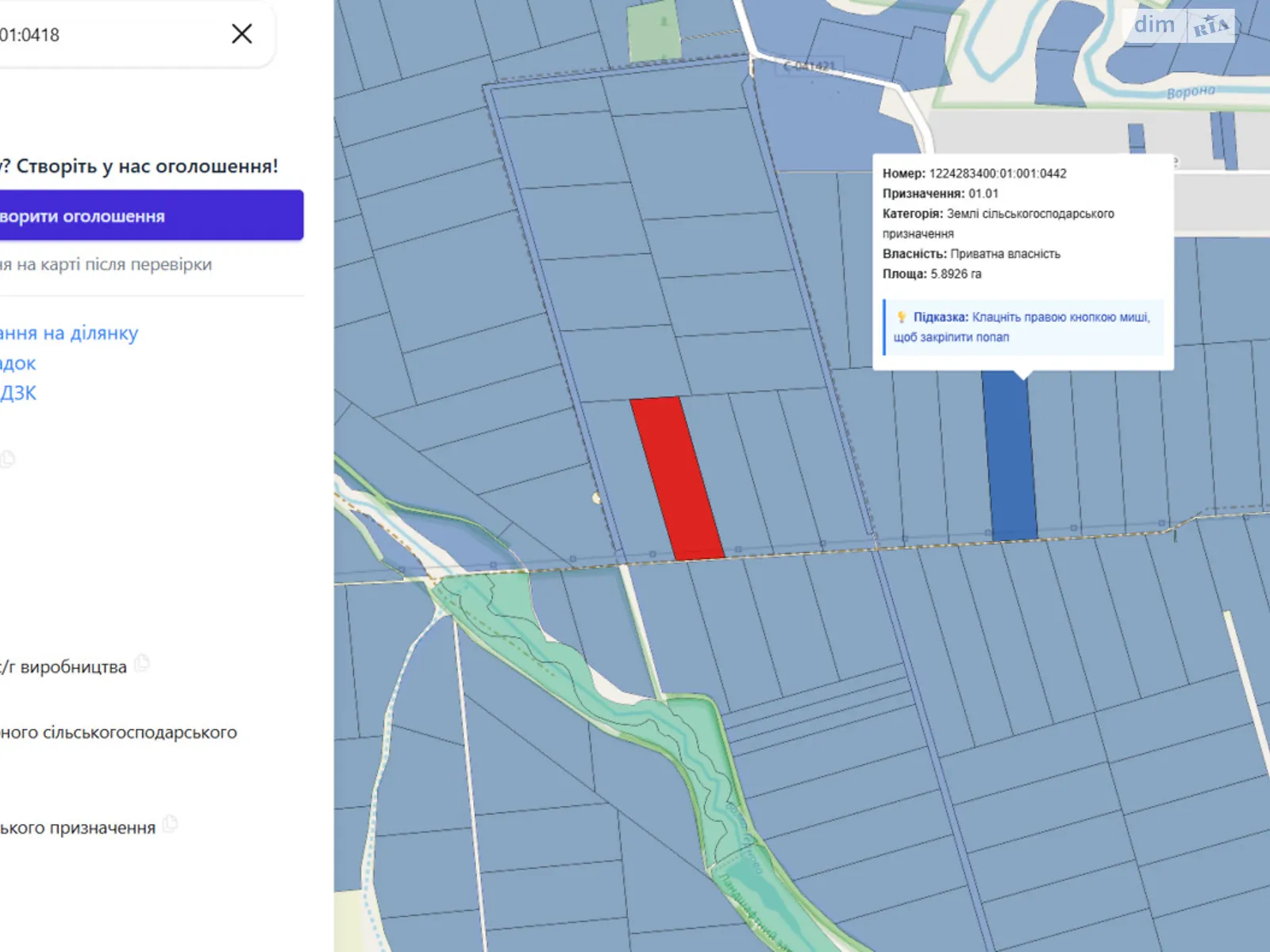Click the 'Підказка' hint box in popup
This screenshot has height=952, width=1270.
[x=1022, y=327]
